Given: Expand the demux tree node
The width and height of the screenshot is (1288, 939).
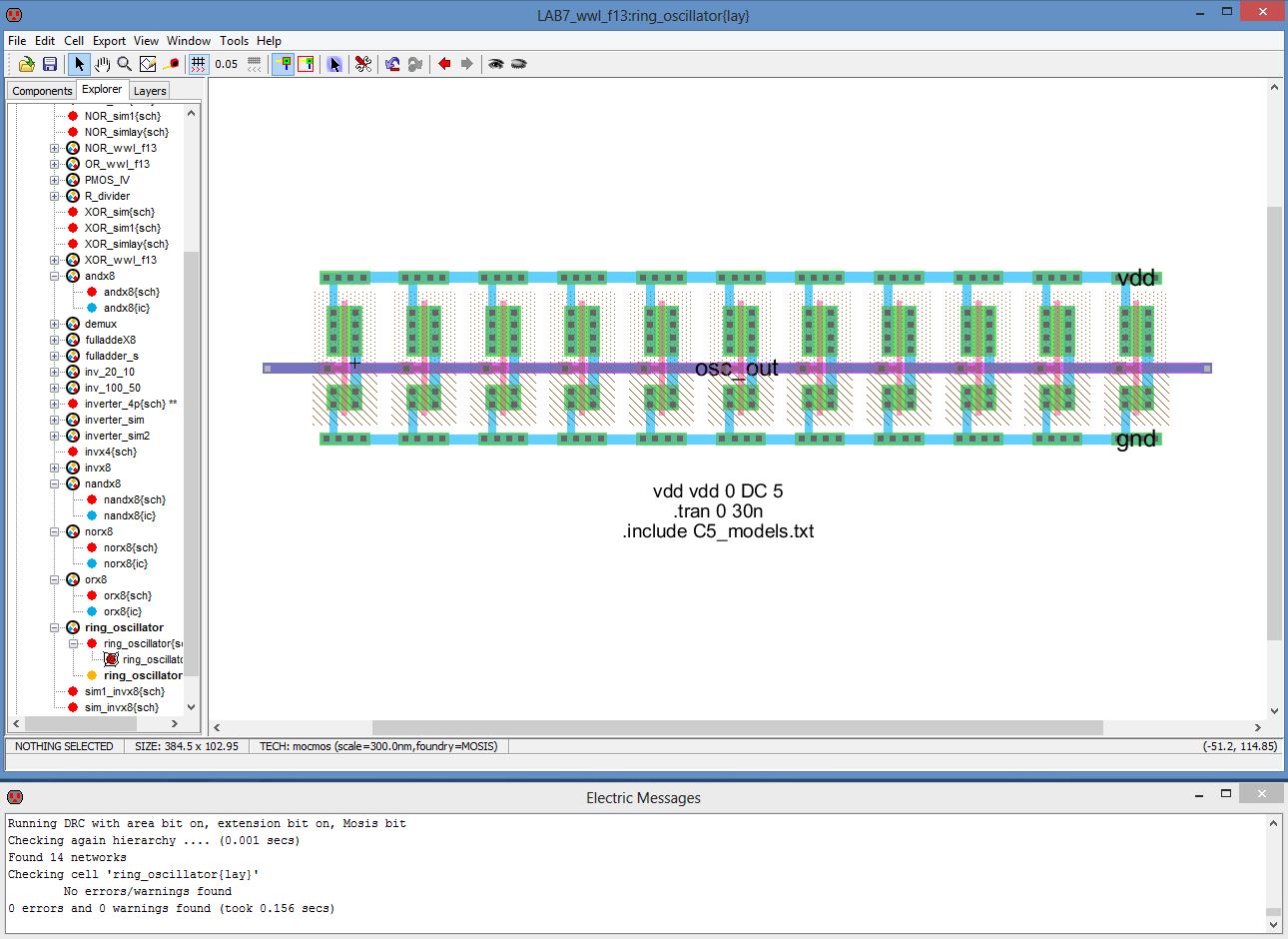Looking at the screenshot, I should point(55,324).
